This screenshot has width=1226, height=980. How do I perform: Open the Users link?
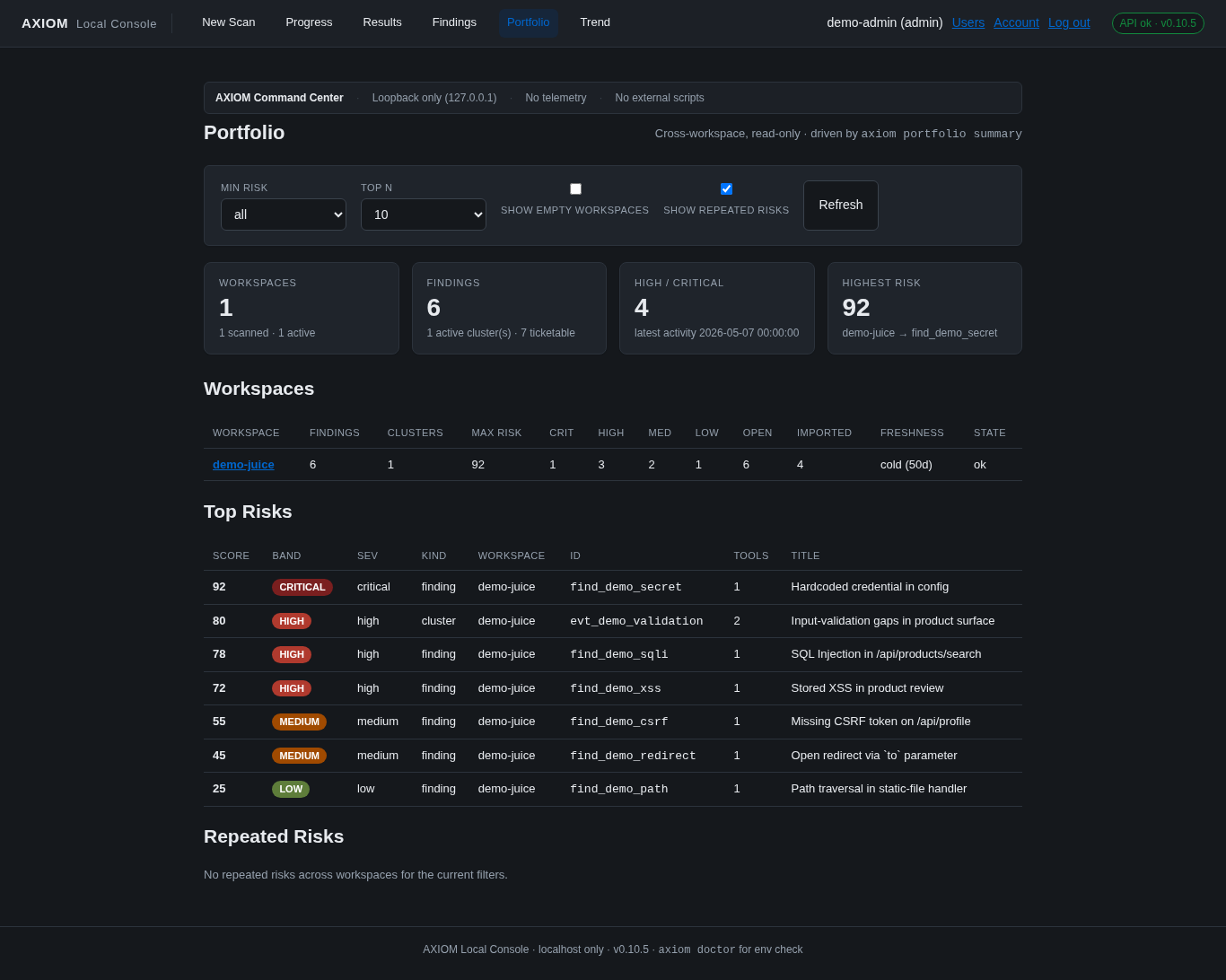(x=968, y=22)
